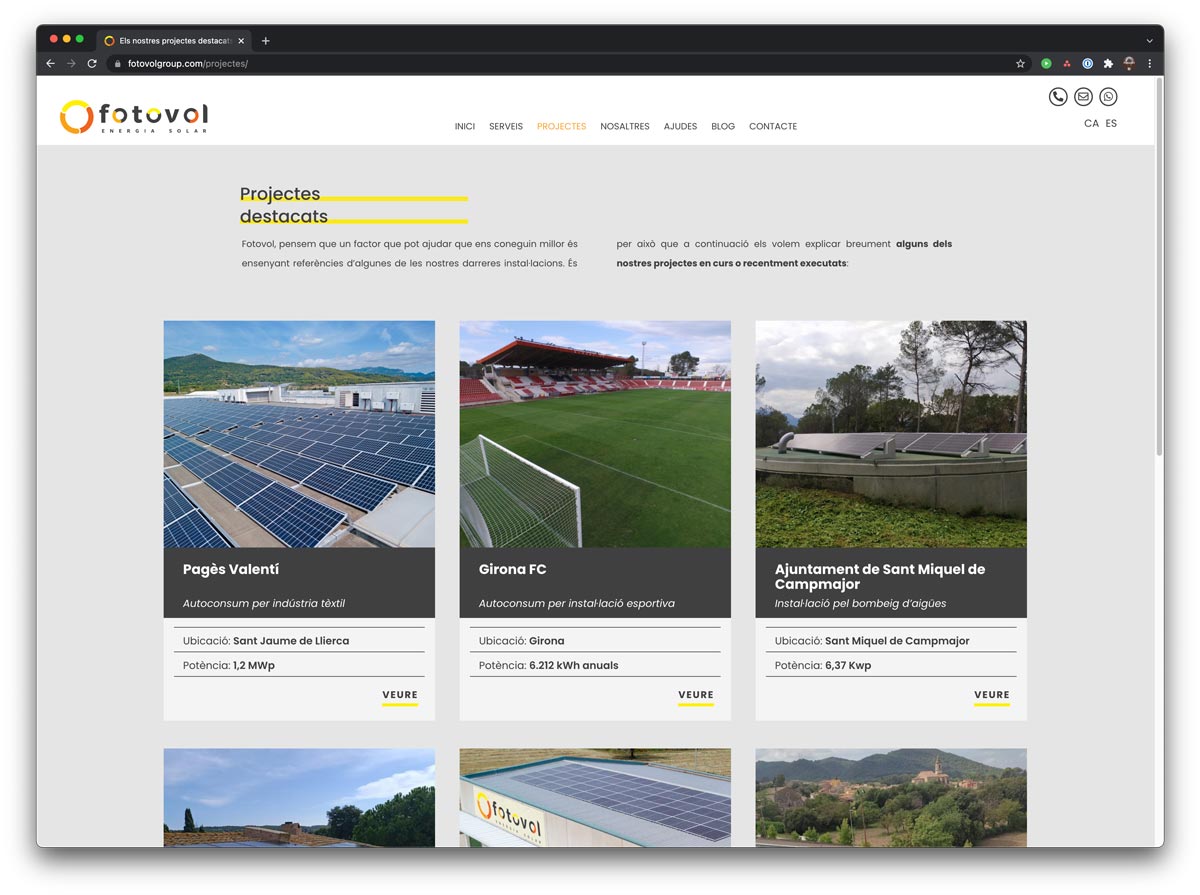The image size is (1200, 895).
Task: Click the Chrome profile avatar
Action: pyautogui.click(x=1129, y=63)
